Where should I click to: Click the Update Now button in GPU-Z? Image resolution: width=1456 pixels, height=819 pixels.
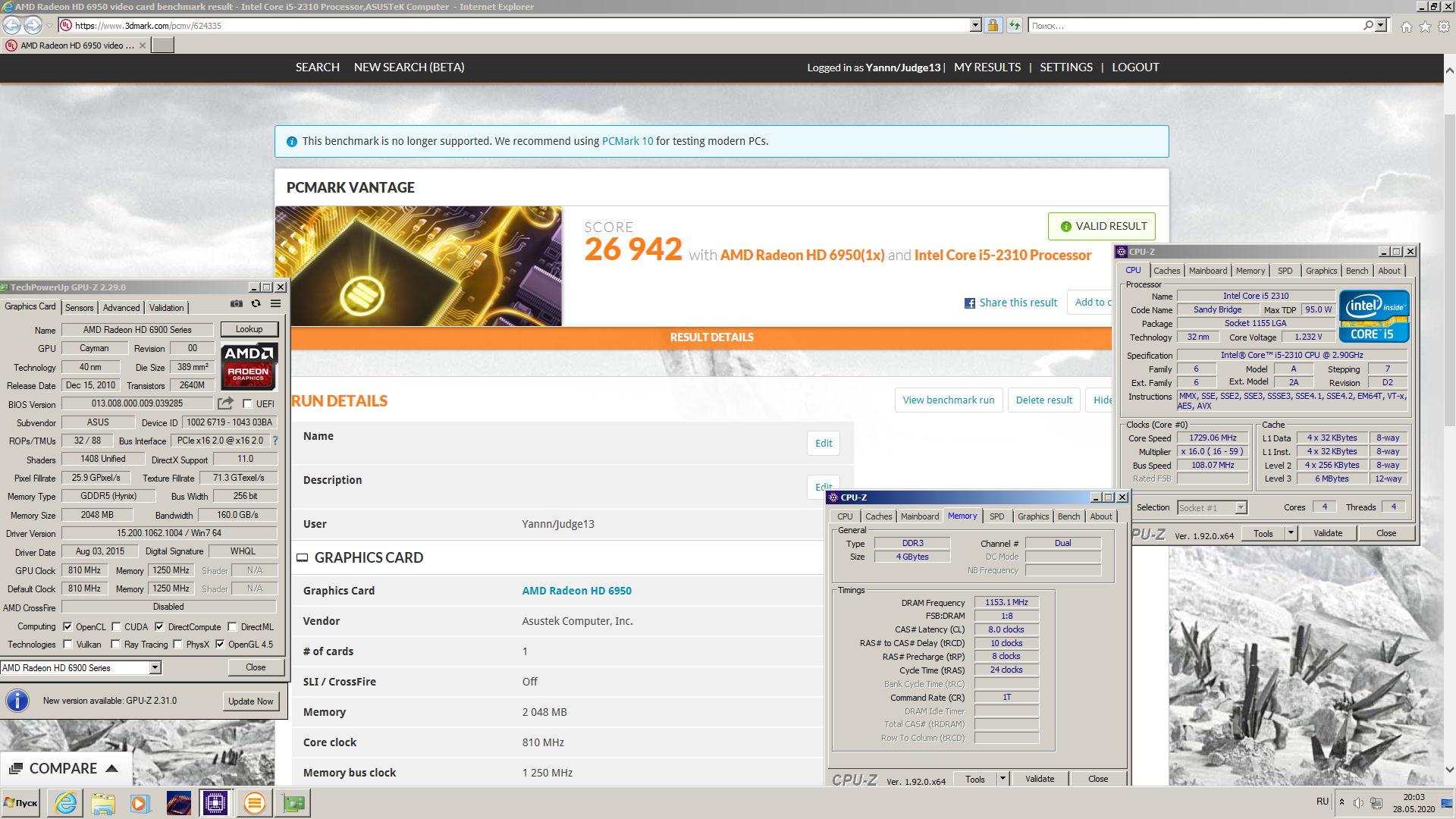pyautogui.click(x=250, y=701)
